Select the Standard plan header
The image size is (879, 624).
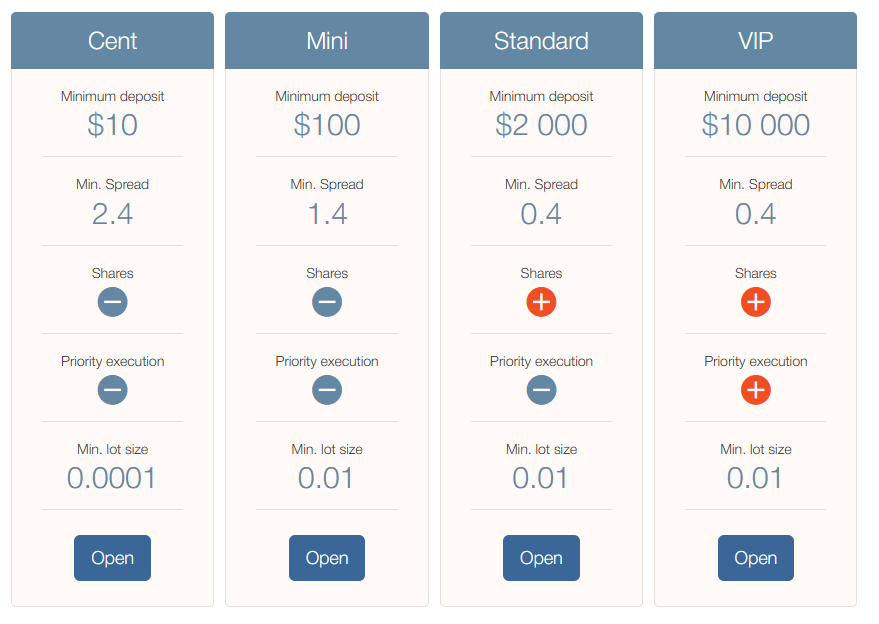[541, 40]
